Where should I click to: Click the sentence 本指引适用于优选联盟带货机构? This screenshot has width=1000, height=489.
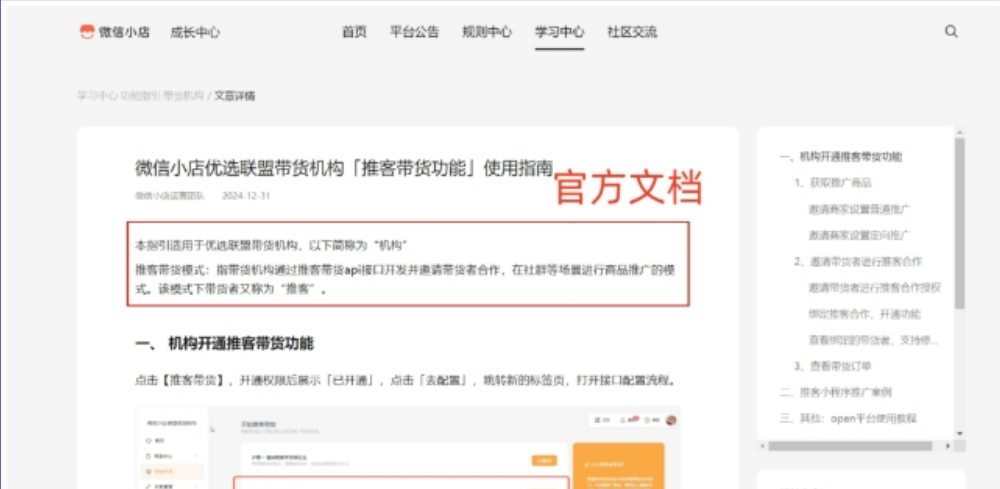(272, 245)
